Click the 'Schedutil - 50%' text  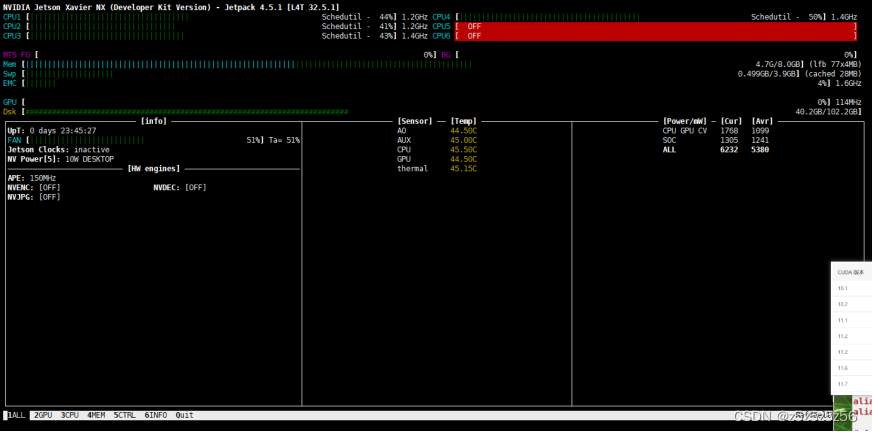tap(788, 17)
